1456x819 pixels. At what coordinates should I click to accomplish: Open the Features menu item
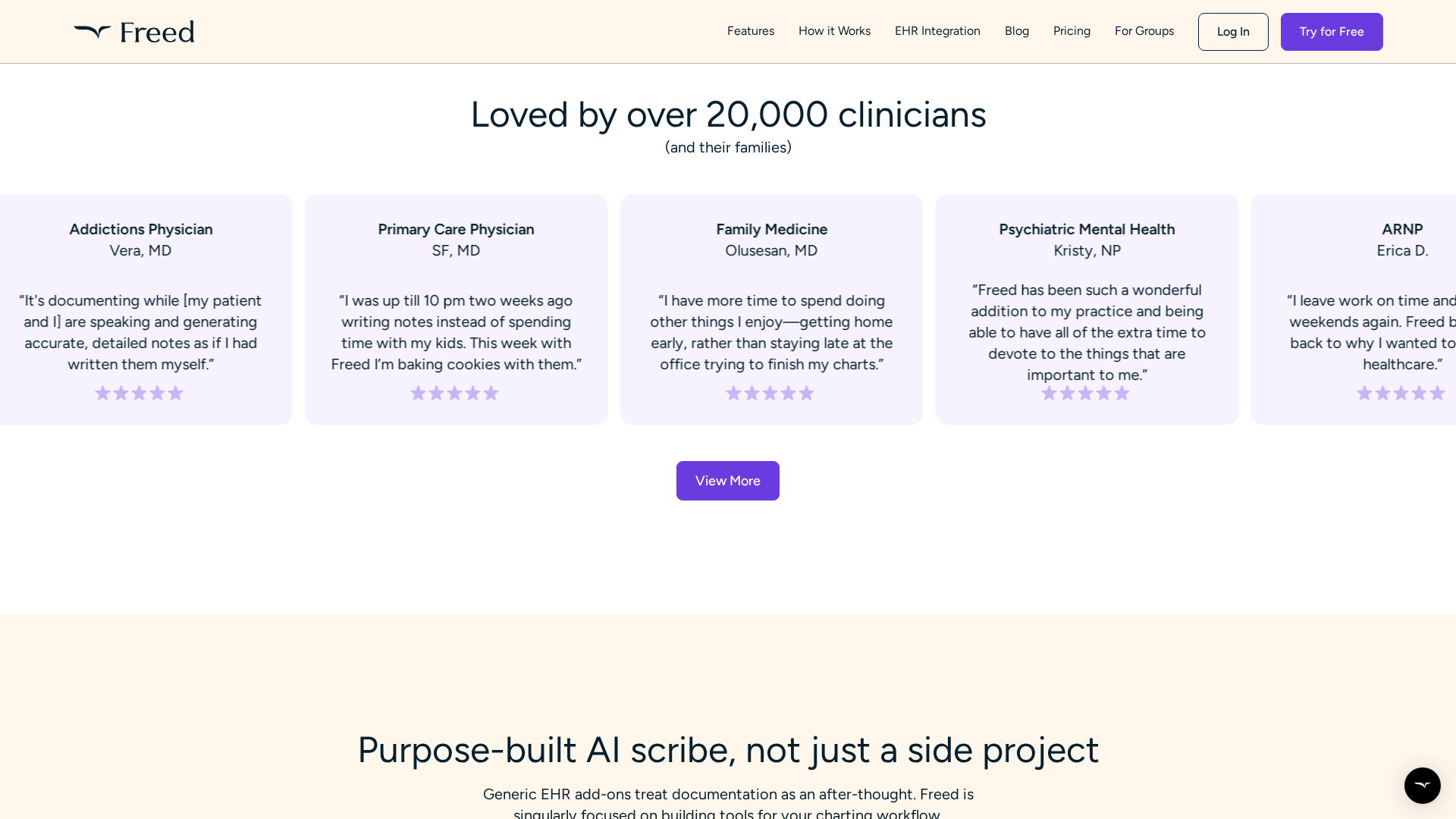click(x=751, y=31)
